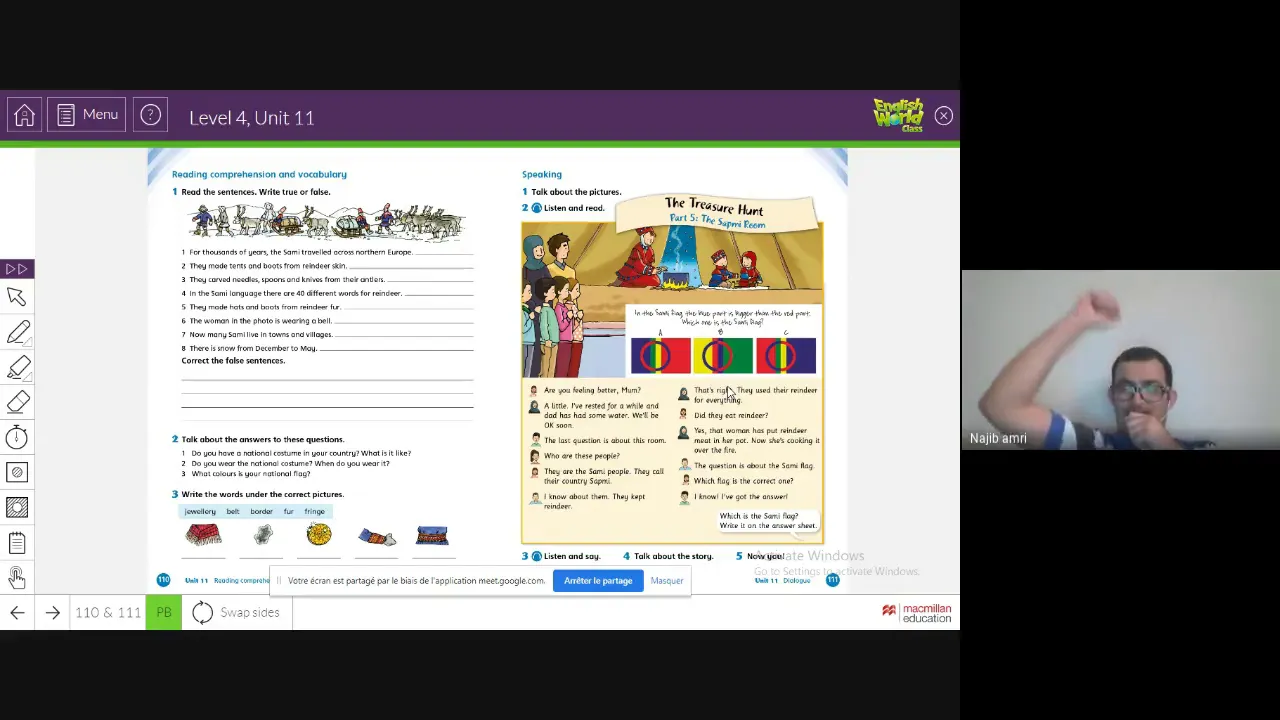Click the blue Sami flag option C
The height and width of the screenshot is (720, 1280).
coord(786,356)
